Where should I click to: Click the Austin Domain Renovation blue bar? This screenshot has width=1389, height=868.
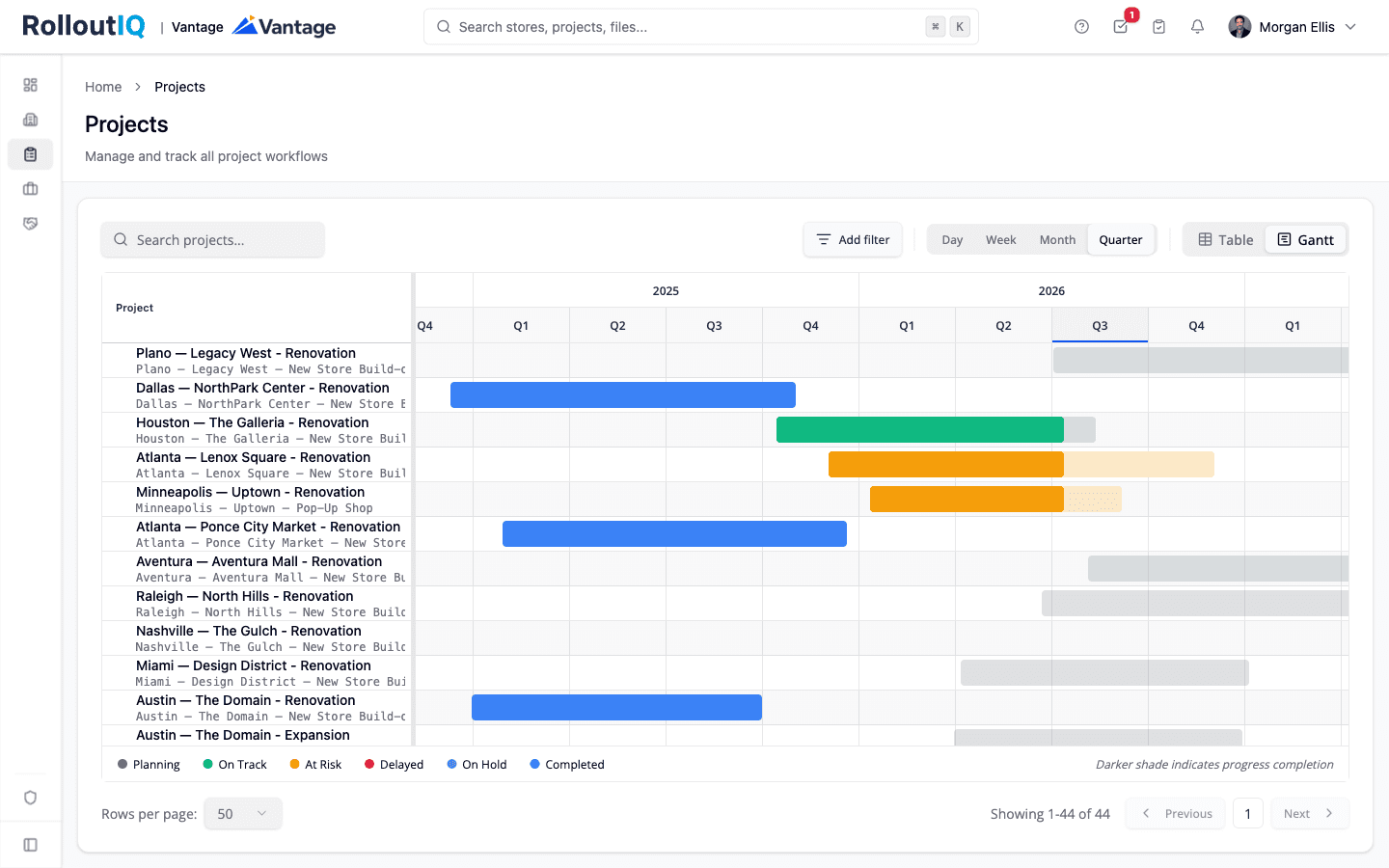(616, 707)
